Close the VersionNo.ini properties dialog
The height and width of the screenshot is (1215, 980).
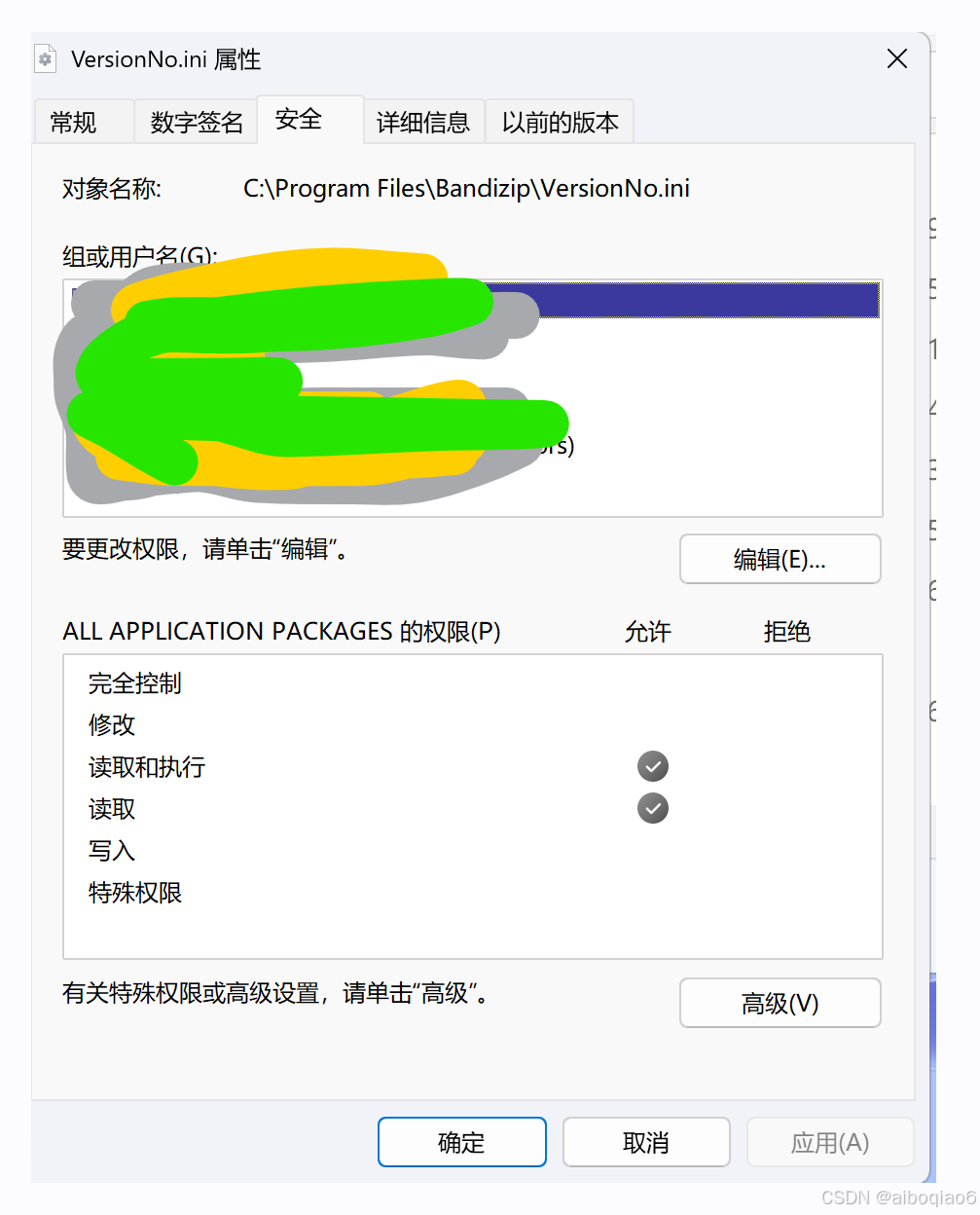pyautogui.click(x=897, y=59)
